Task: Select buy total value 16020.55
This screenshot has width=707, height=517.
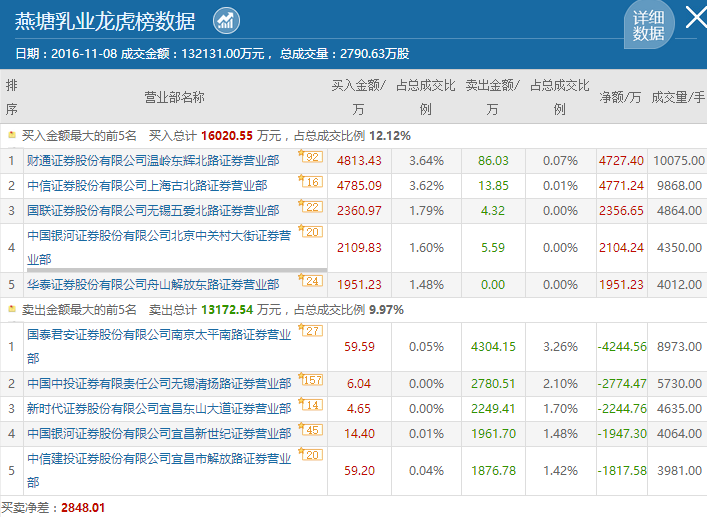Action: click(x=227, y=136)
